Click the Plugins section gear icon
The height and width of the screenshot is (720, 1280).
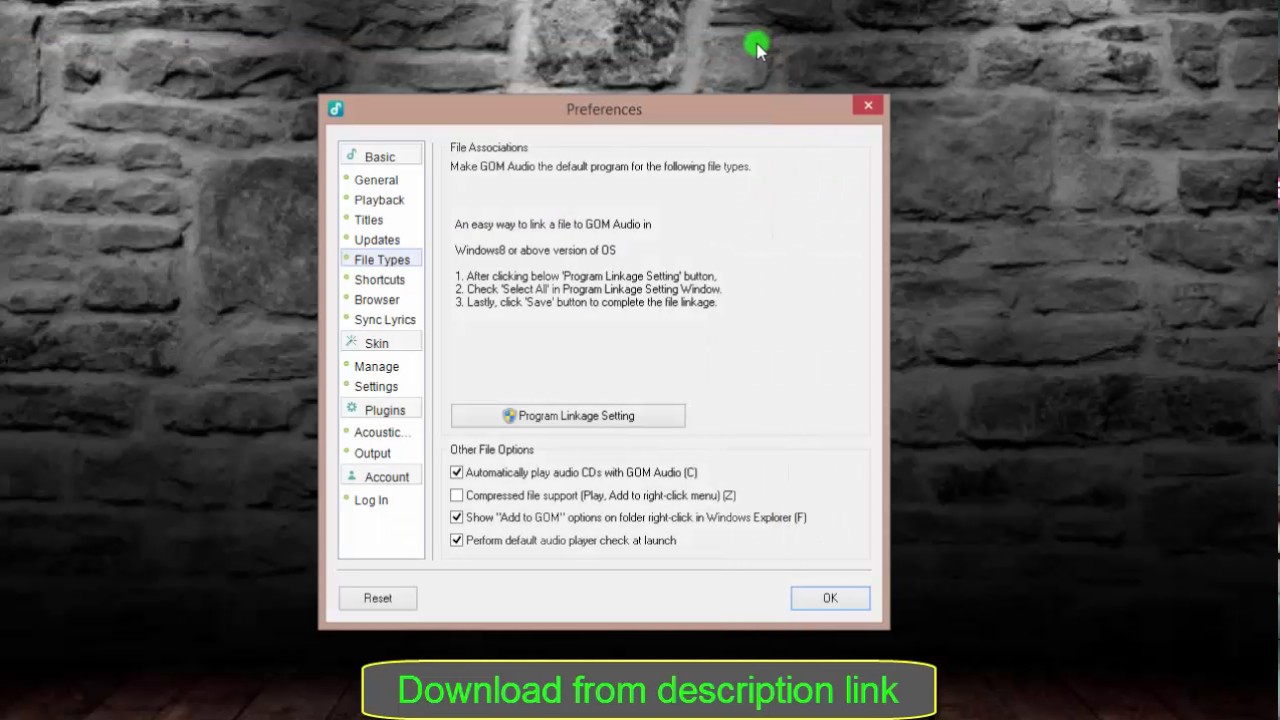(351, 409)
